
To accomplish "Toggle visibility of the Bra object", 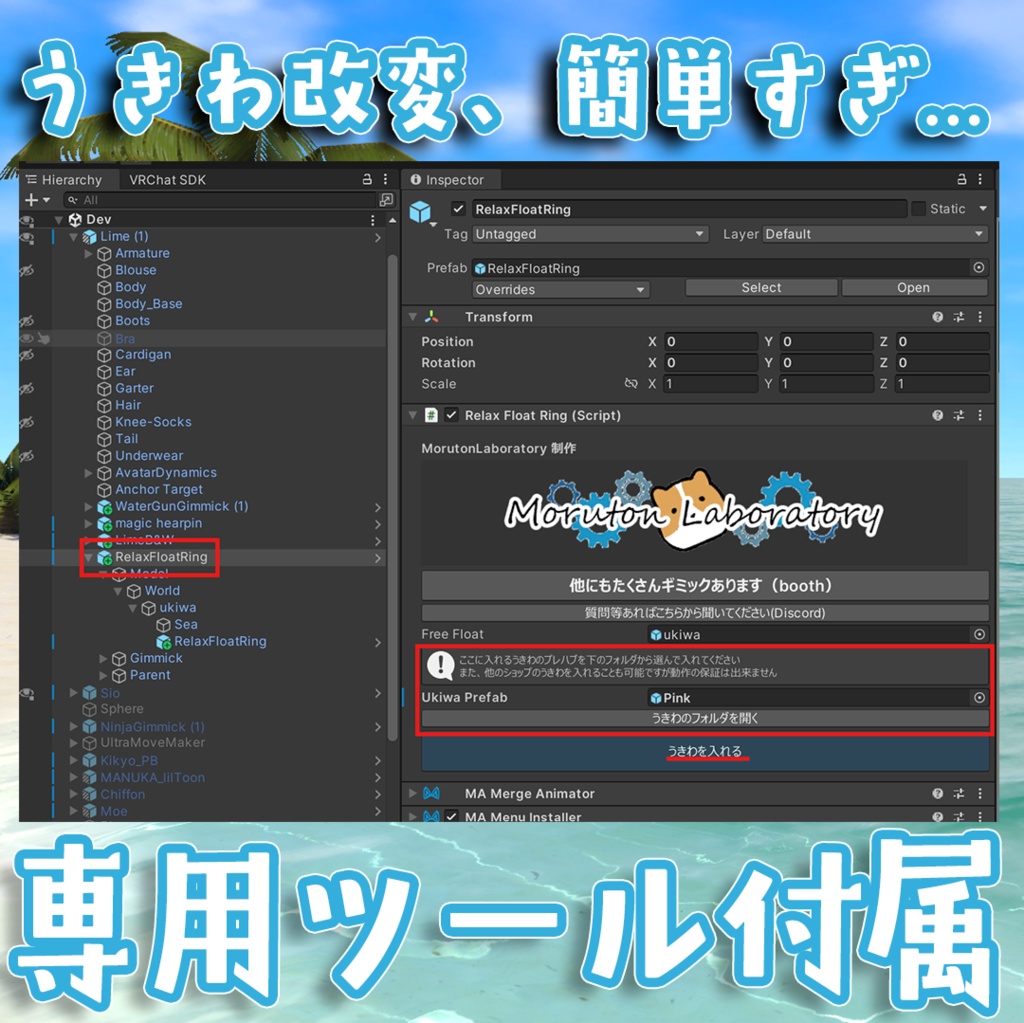I will click(25, 338).
